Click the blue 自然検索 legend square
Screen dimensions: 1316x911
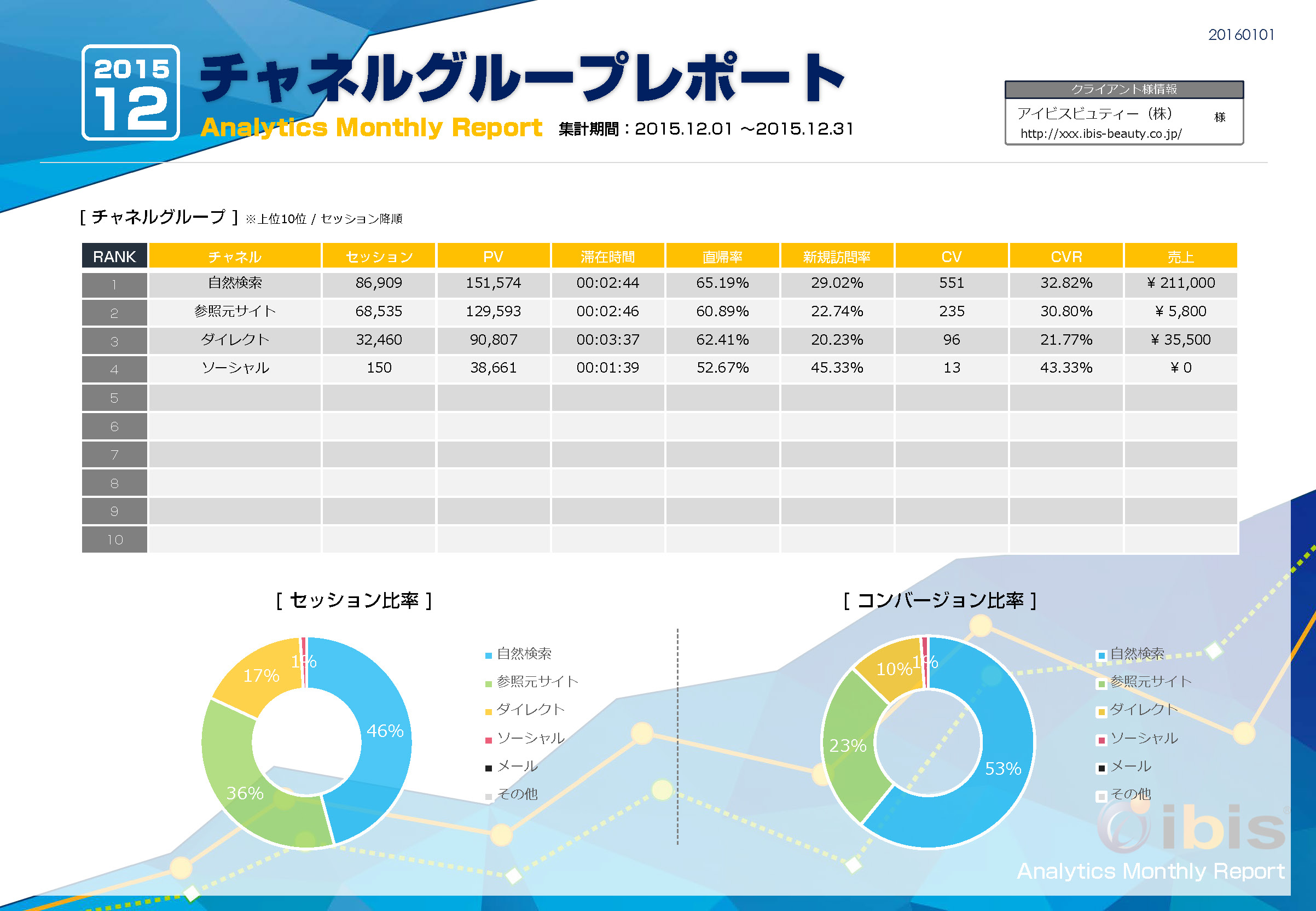click(x=489, y=655)
